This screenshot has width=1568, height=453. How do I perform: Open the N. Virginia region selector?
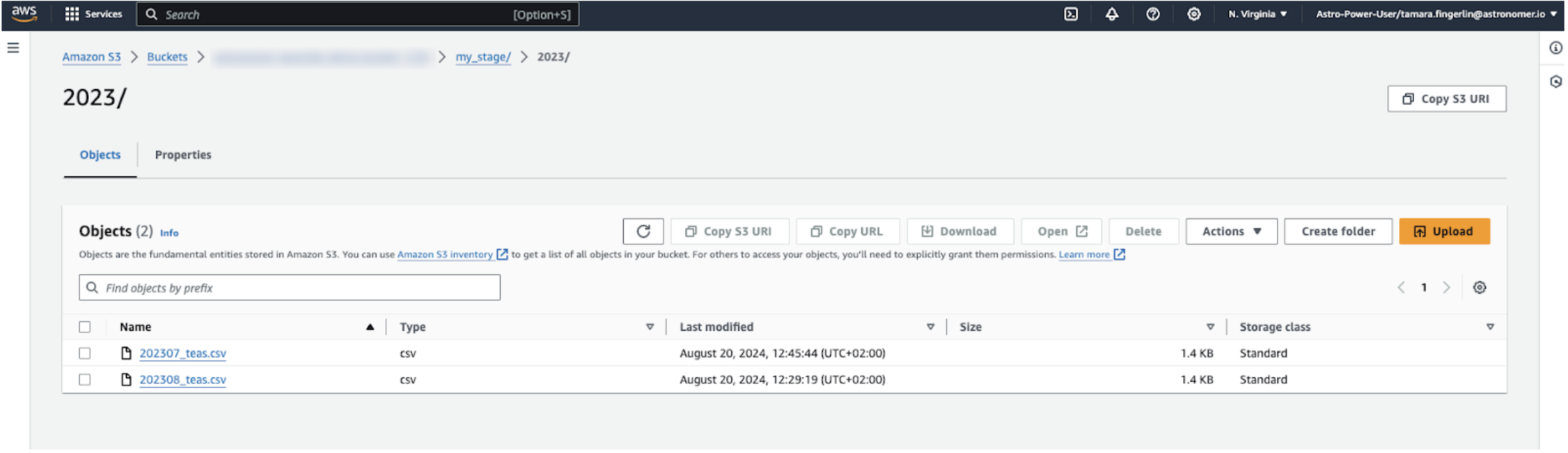[1257, 14]
